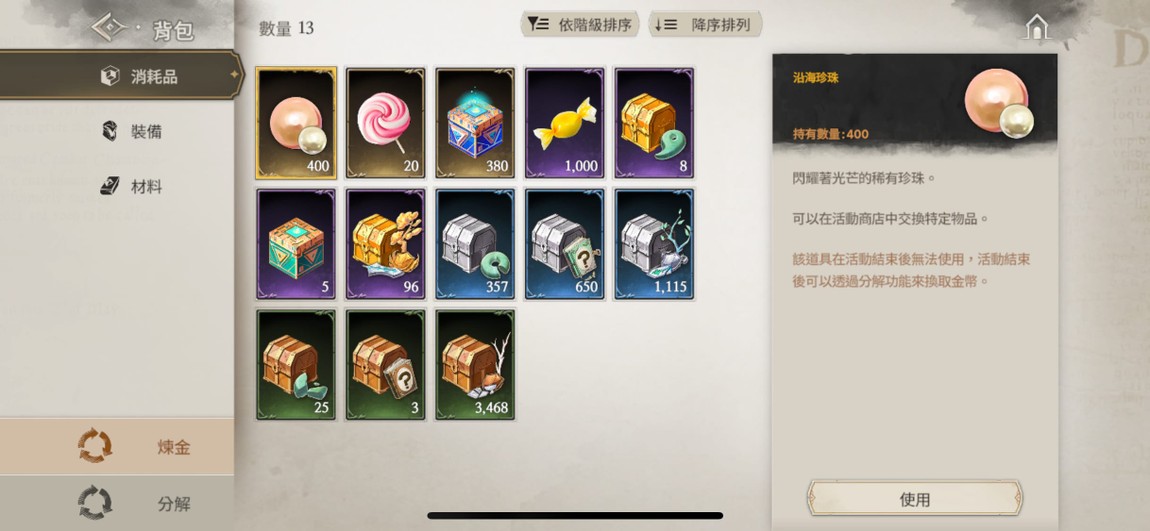Select the silver chest item with 650
Image resolution: width=1150 pixels, height=531 pixels.
(x=565, y=243)
